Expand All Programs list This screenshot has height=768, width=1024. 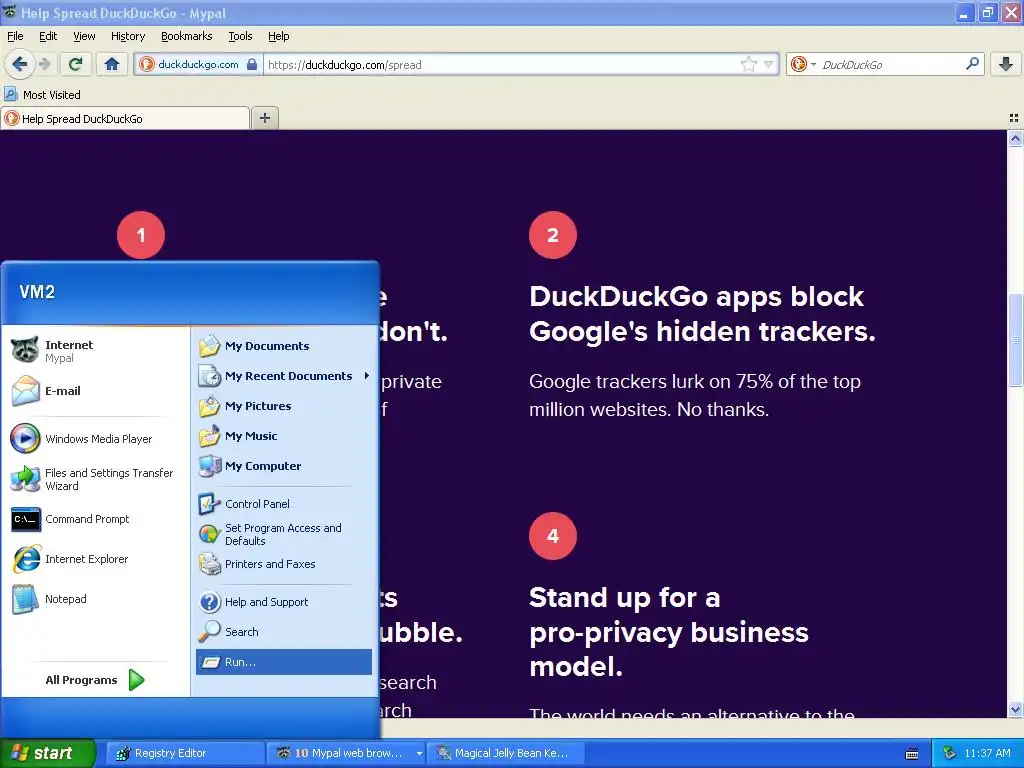[x=95, y=680]
